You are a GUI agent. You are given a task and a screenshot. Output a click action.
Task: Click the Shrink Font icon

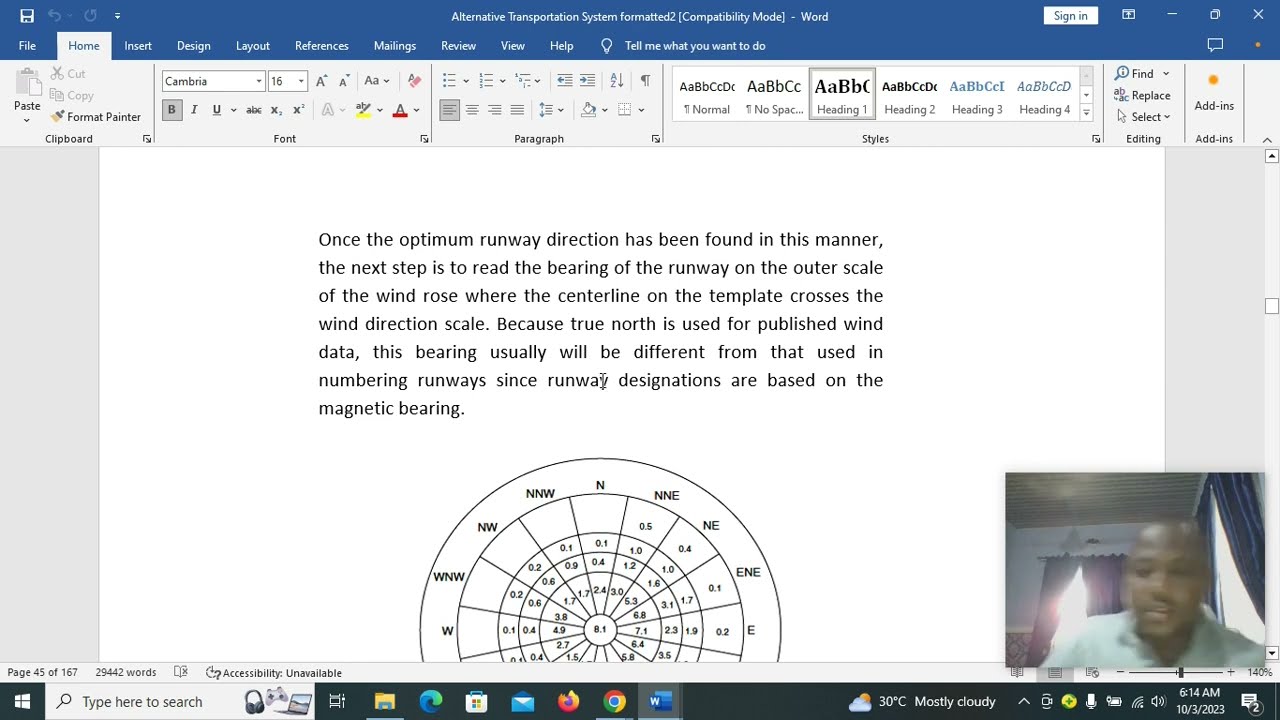point(343,81)
